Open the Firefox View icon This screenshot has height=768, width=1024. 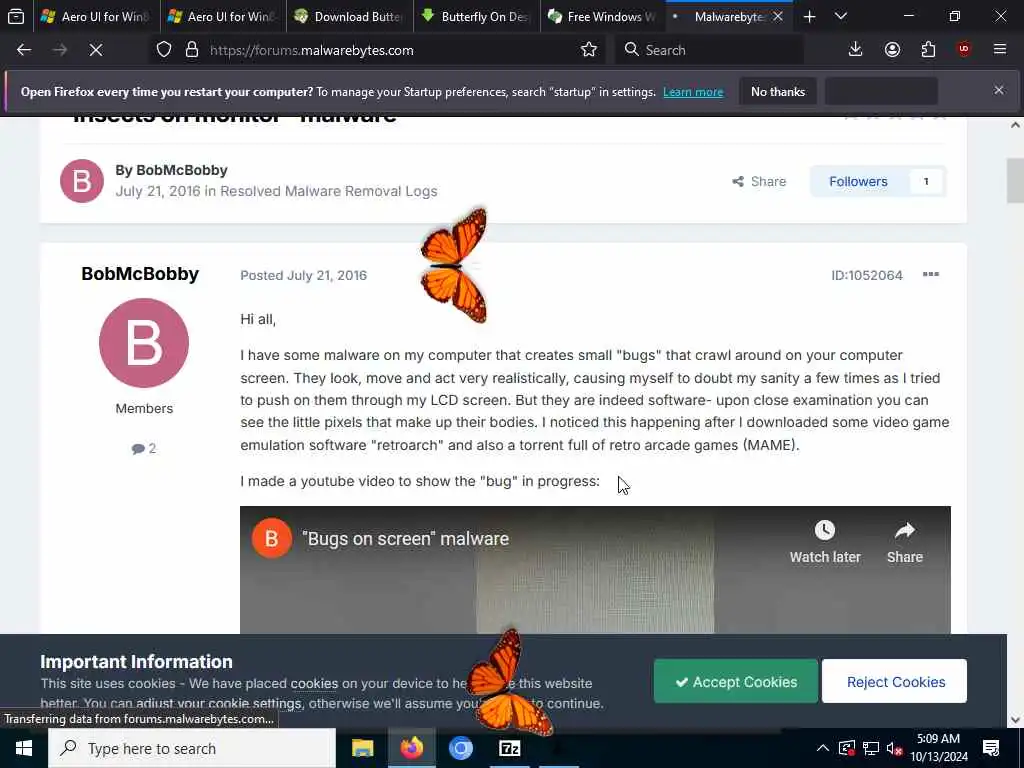click(x=16, y=16)
